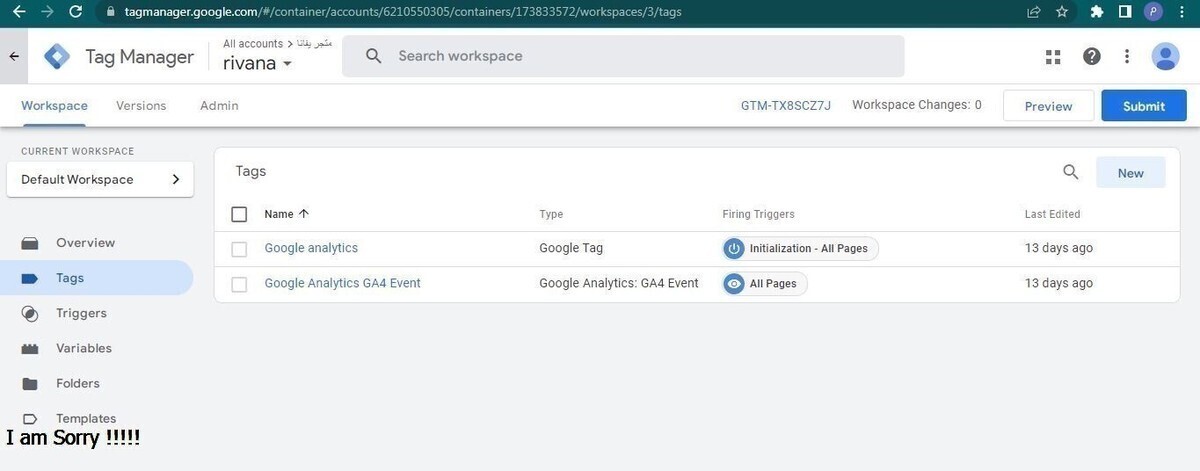The width and height of the screenshot is (1200, 471).
Task: Click the Search workspace input field
Action: click(x=640, y=57)
